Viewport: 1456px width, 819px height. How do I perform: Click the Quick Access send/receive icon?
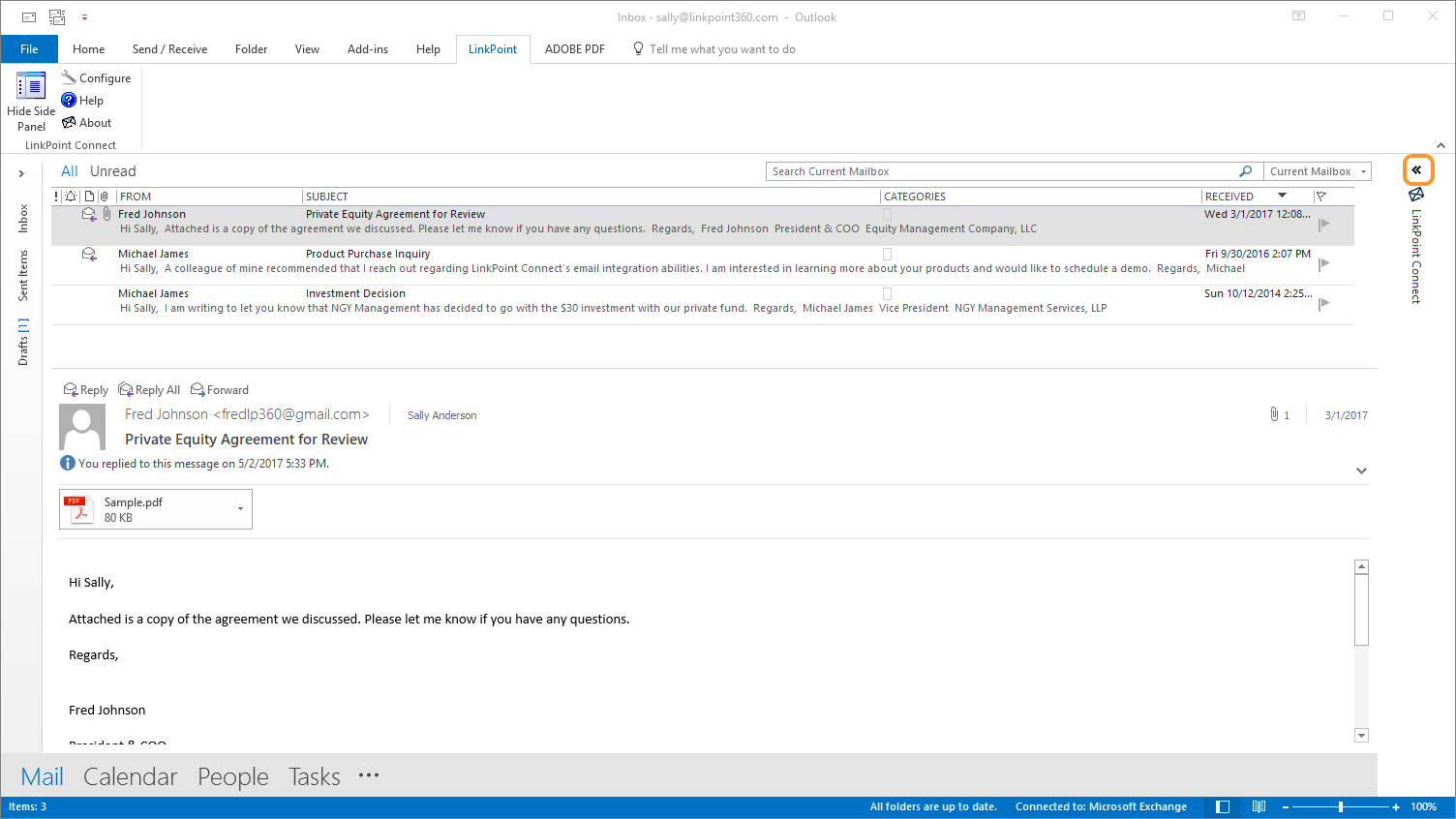coord(57,17)
